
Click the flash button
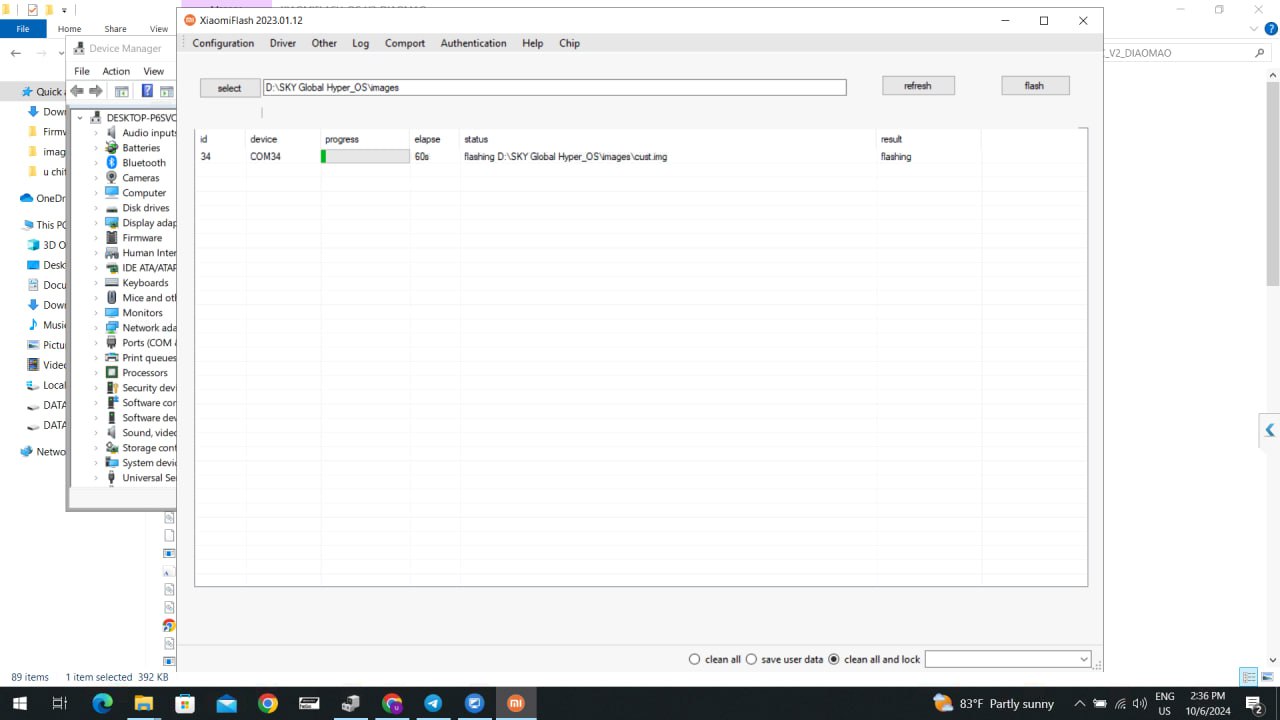[x=1035, y=86]
